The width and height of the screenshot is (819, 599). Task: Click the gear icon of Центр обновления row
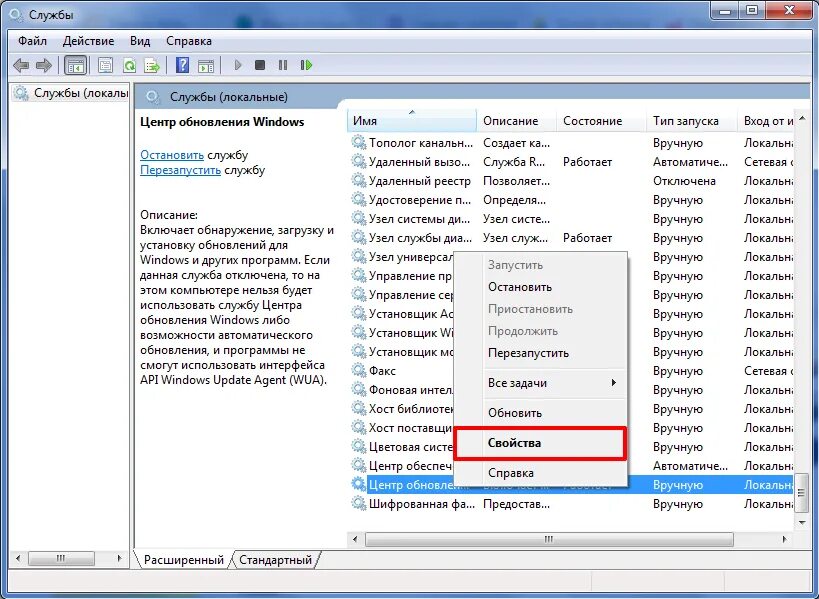358,484
